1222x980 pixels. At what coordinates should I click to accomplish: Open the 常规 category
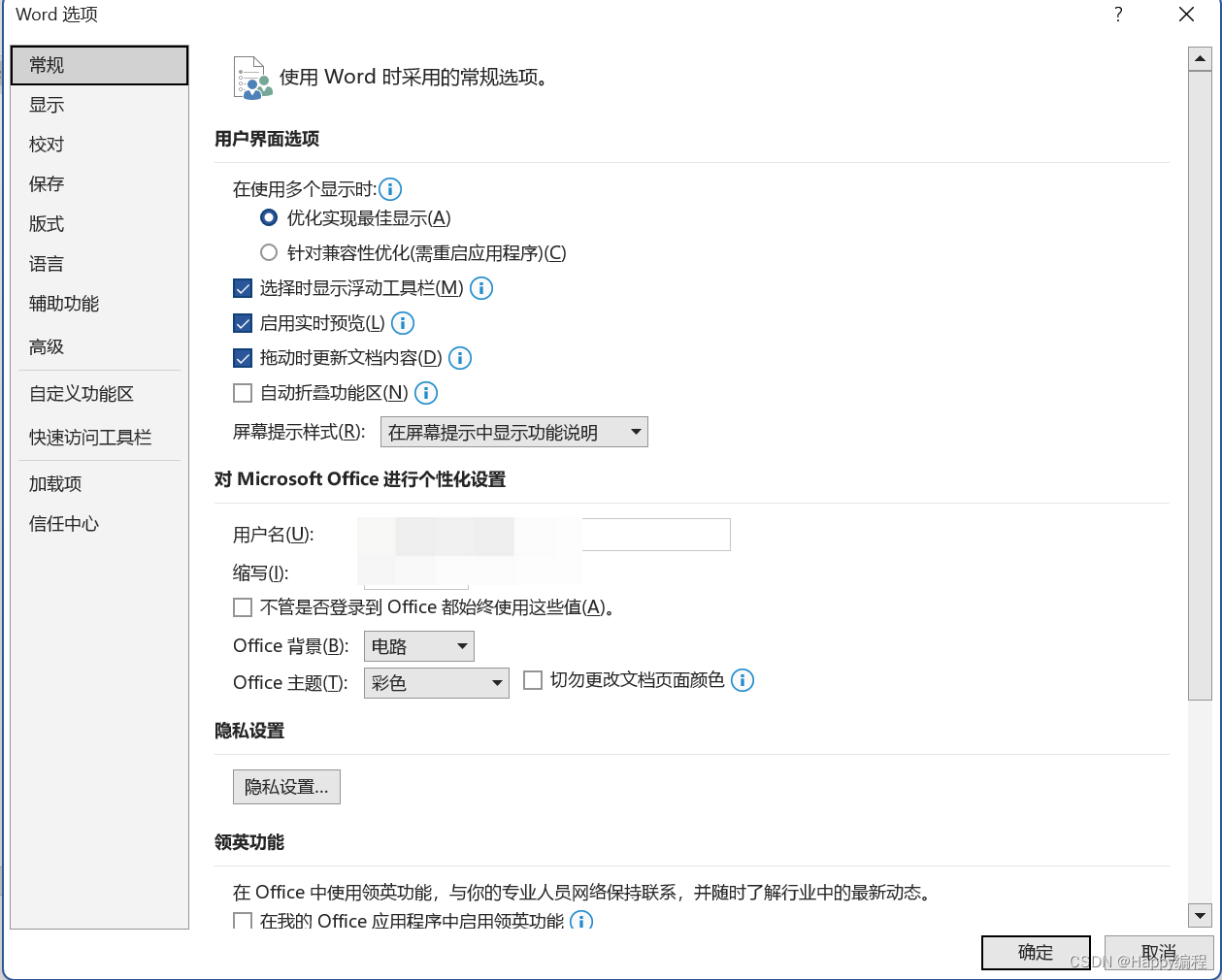[x=99, y=65]
